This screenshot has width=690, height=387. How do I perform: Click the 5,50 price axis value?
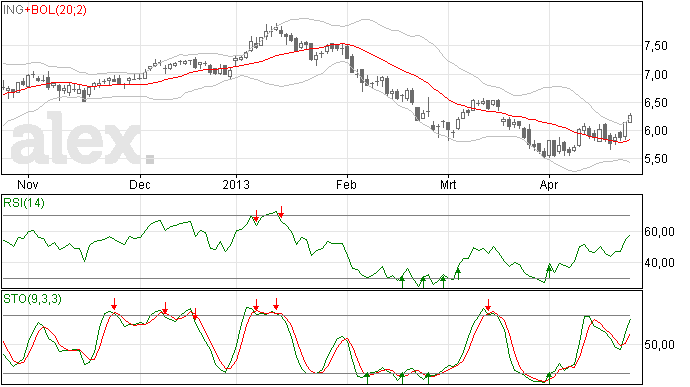click(656, 159)
